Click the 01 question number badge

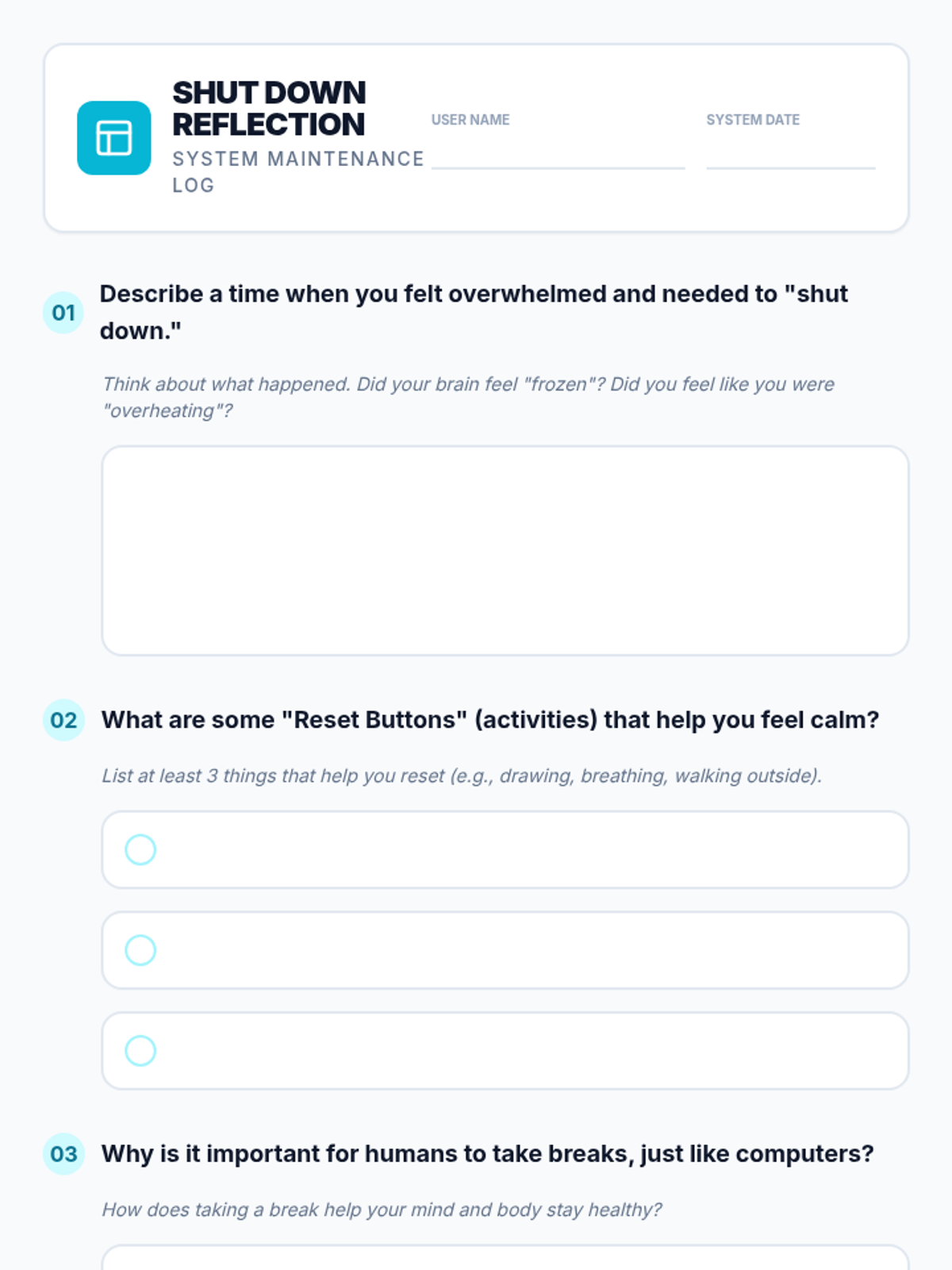pos(63,313)
